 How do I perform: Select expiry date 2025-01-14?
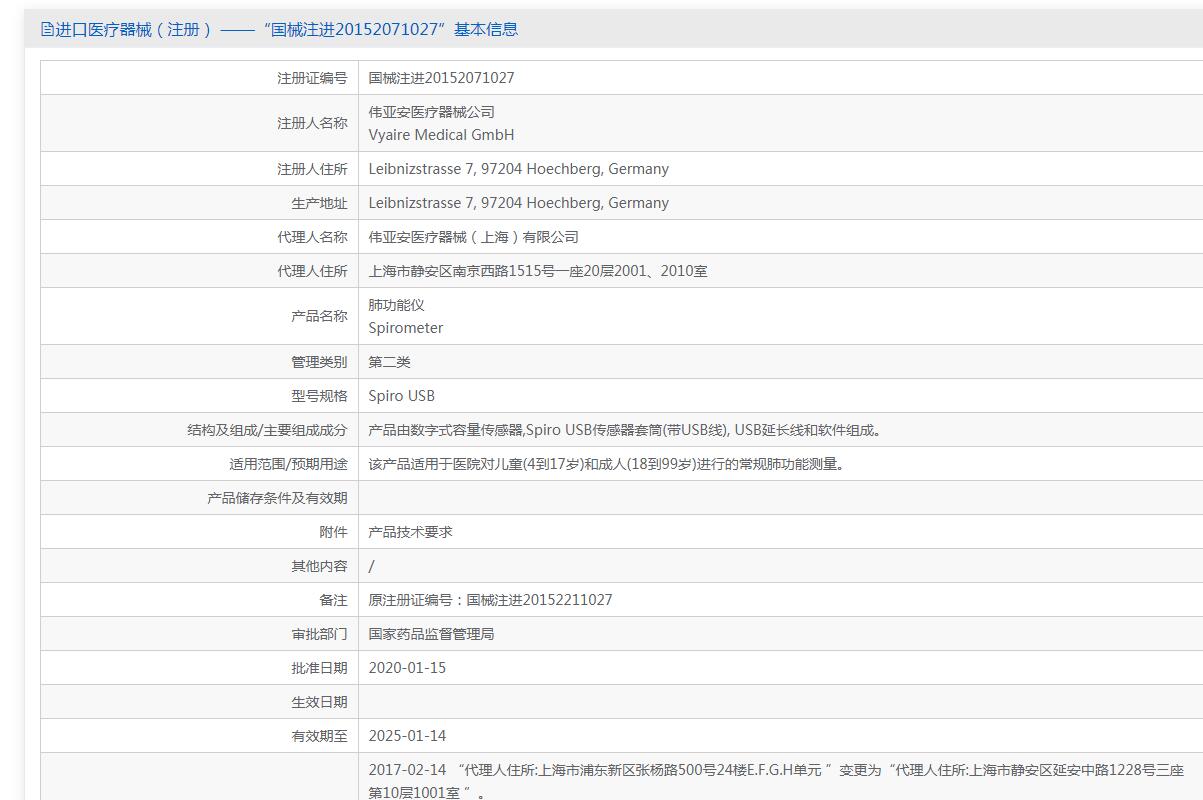(x=408, y=736)
